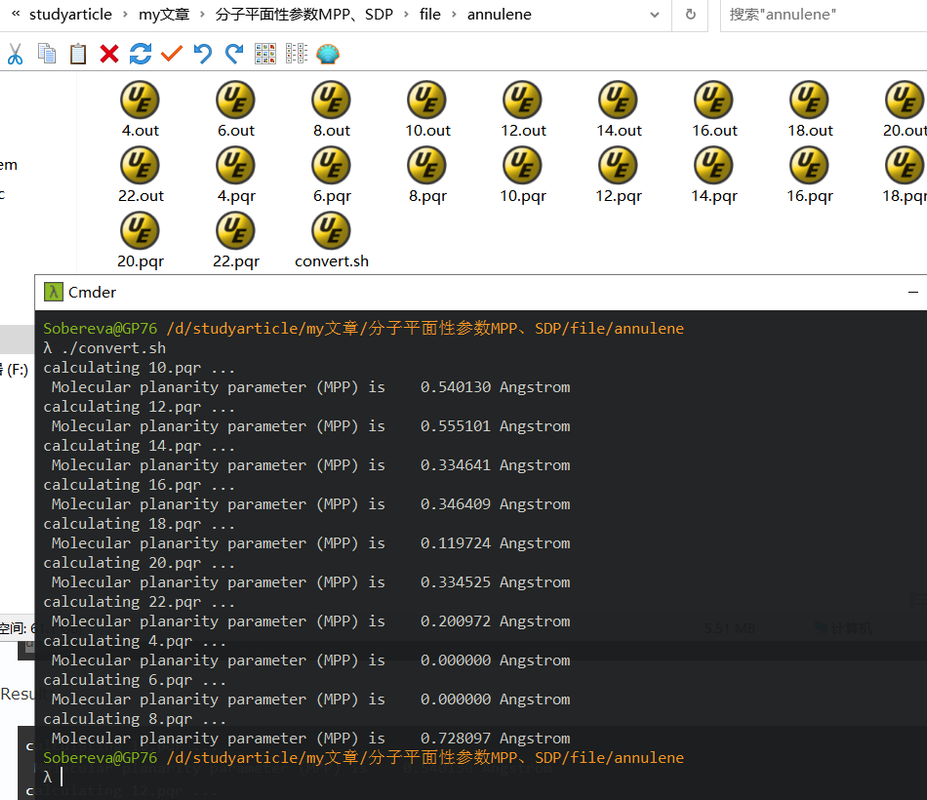This screenshot has height=800, width=927.
Task: Select the 12.pqr file
Action: click(x=619, y=176)
